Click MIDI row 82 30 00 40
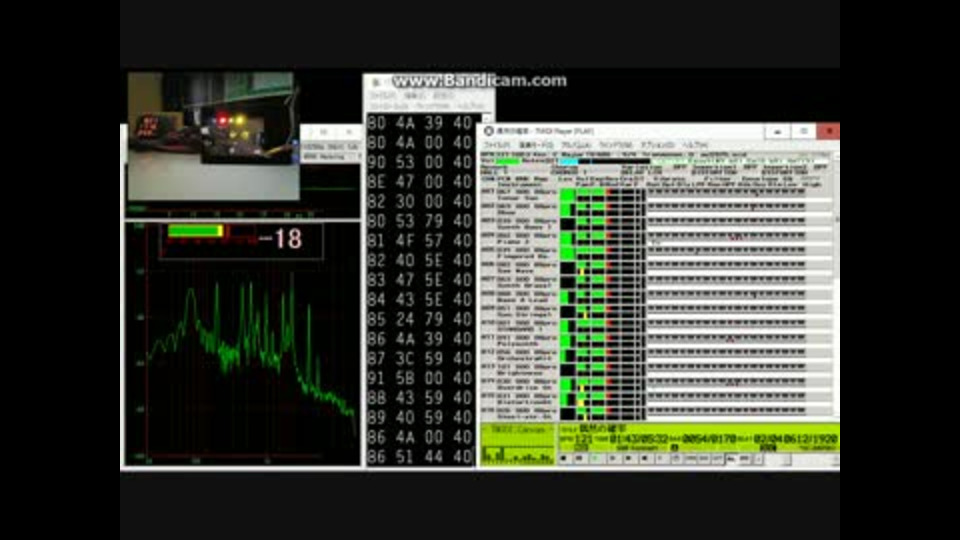Image resolution: width=960 pixels, height=540 pixels. [419, 201]
